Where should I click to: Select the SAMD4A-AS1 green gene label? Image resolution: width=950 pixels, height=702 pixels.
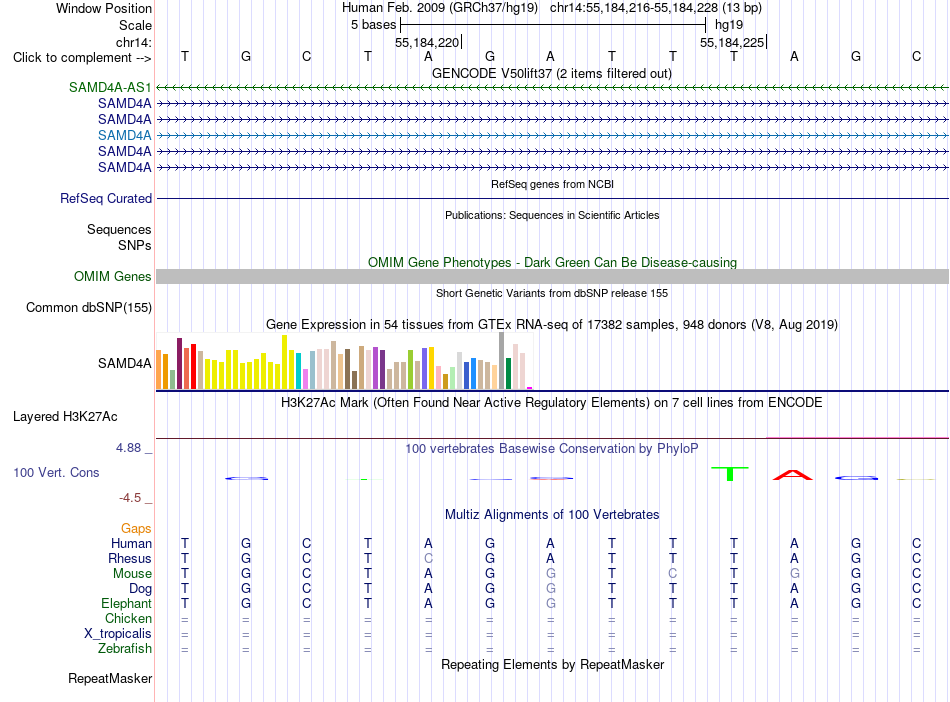110,87
